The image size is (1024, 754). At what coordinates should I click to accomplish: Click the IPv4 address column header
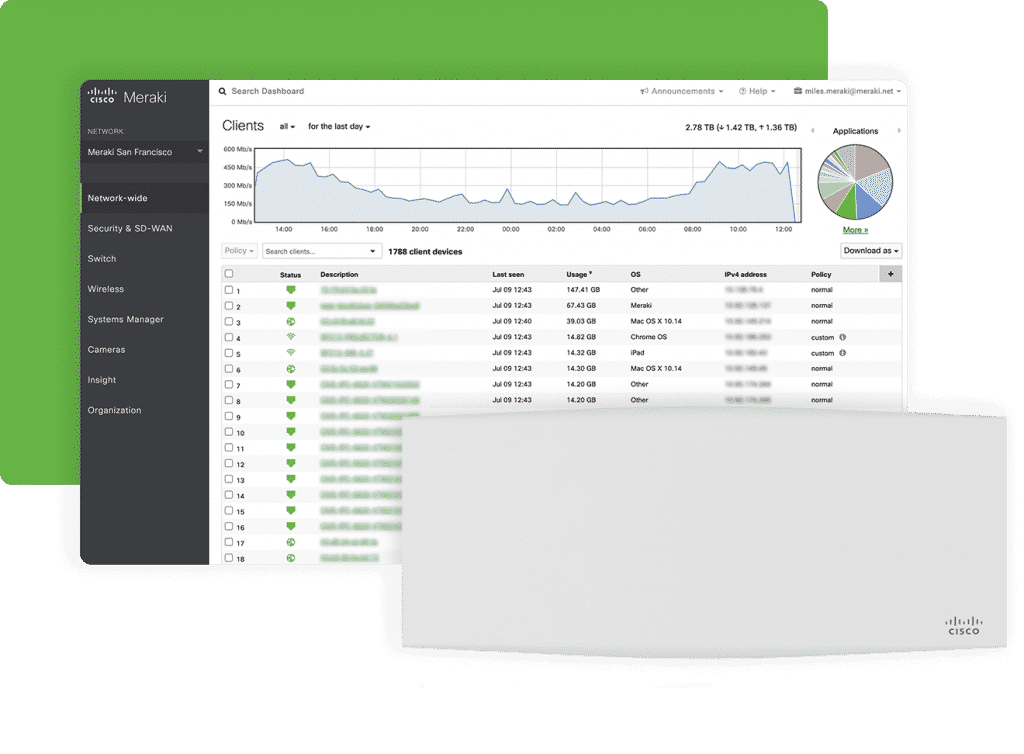point(746,275)
